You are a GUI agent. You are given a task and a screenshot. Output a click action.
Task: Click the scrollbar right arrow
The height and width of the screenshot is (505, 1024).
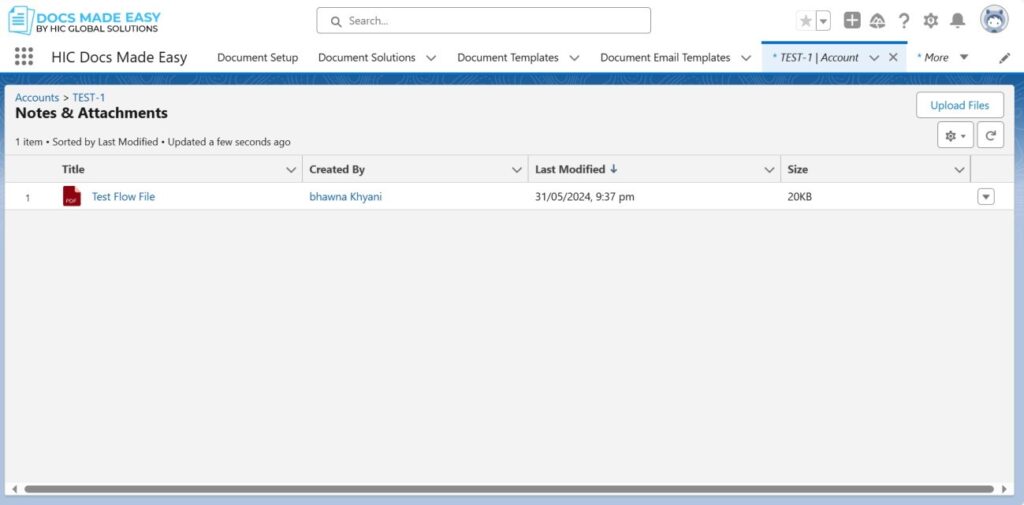(1004, 489)
